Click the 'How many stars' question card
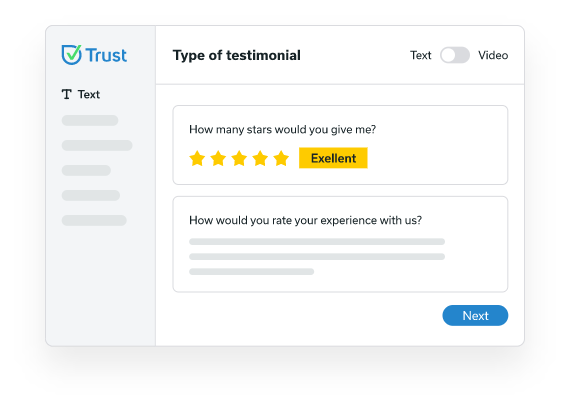Viewport: 570px width, 412px height. (340, 145)
